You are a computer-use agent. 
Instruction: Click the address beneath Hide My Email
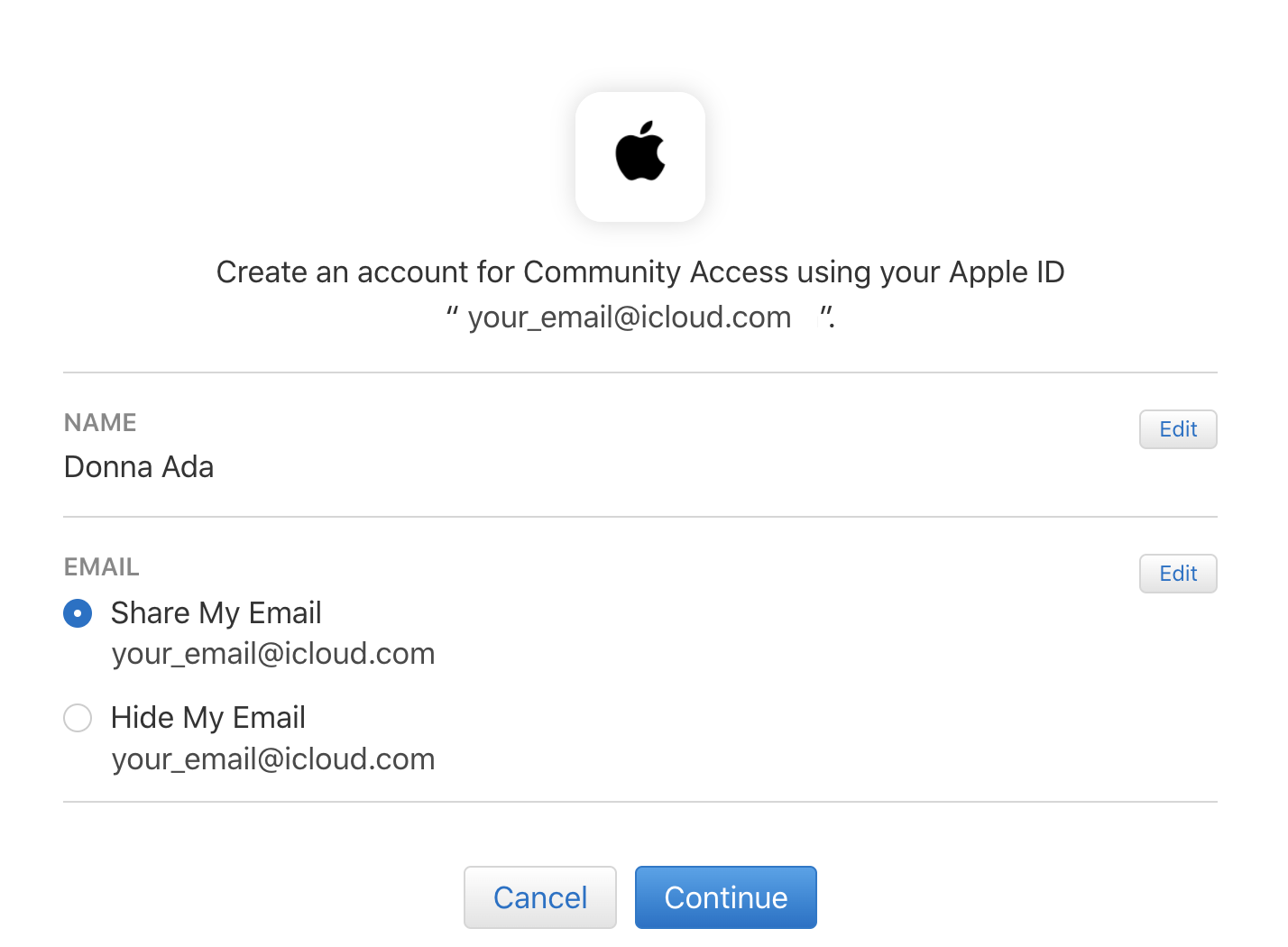[273, 759]
